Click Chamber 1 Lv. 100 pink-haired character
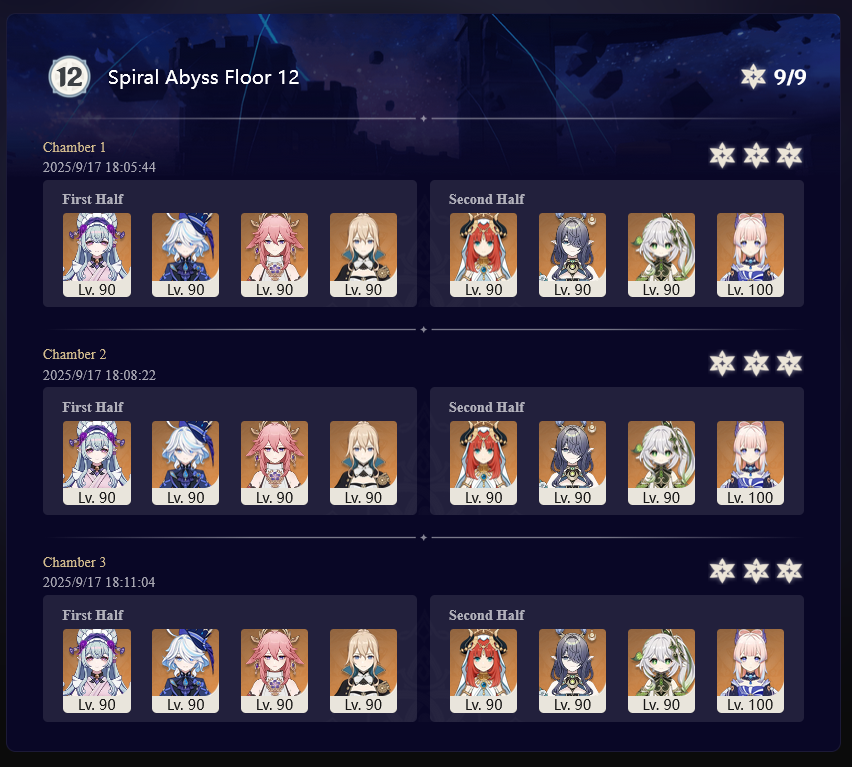The width and height of the screenshot is (852, 767). (750, 255)
